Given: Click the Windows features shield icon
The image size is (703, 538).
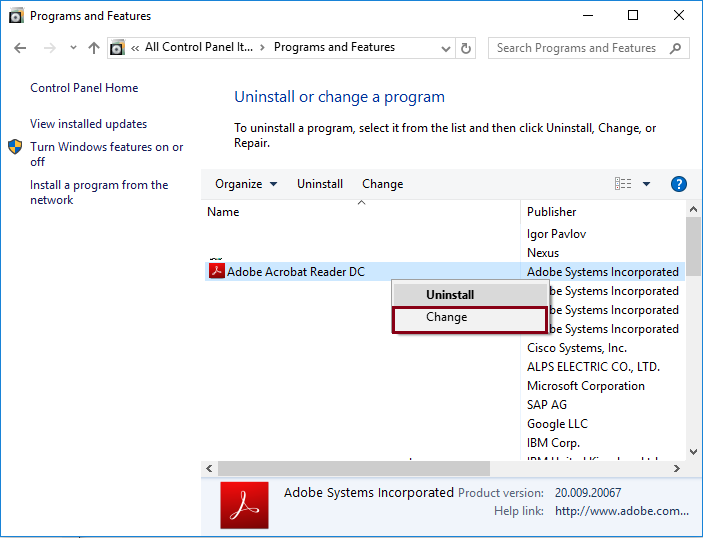Looking at the screenshot, I should click(x=15, y=147).
